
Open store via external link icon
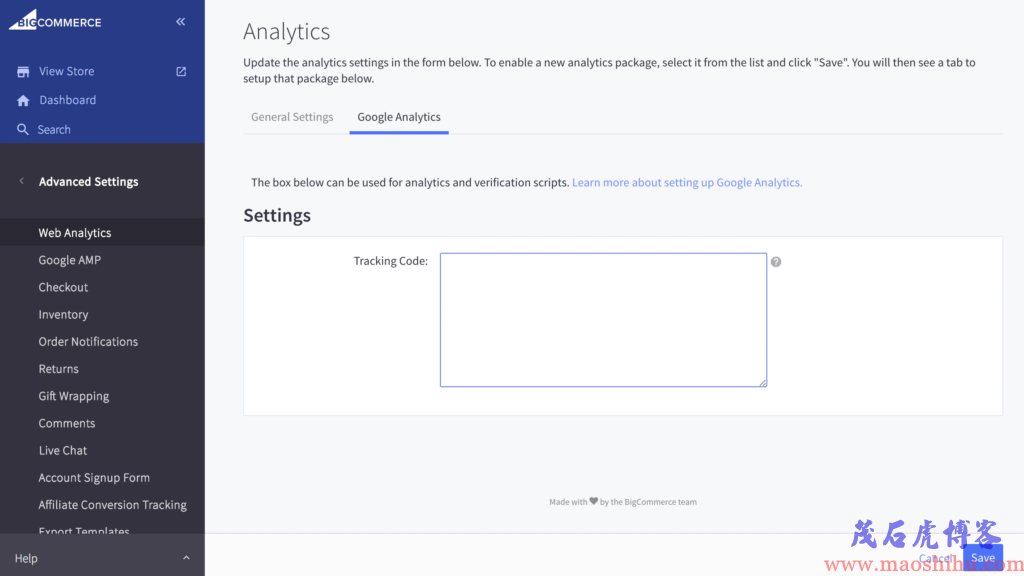coord(181,71)
